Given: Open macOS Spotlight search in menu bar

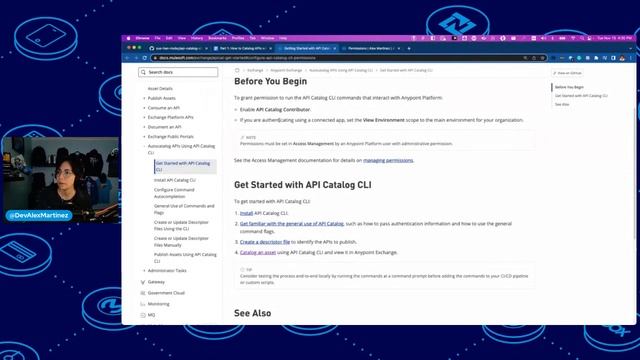Looking at the screenshot, I should coord(582,38).
